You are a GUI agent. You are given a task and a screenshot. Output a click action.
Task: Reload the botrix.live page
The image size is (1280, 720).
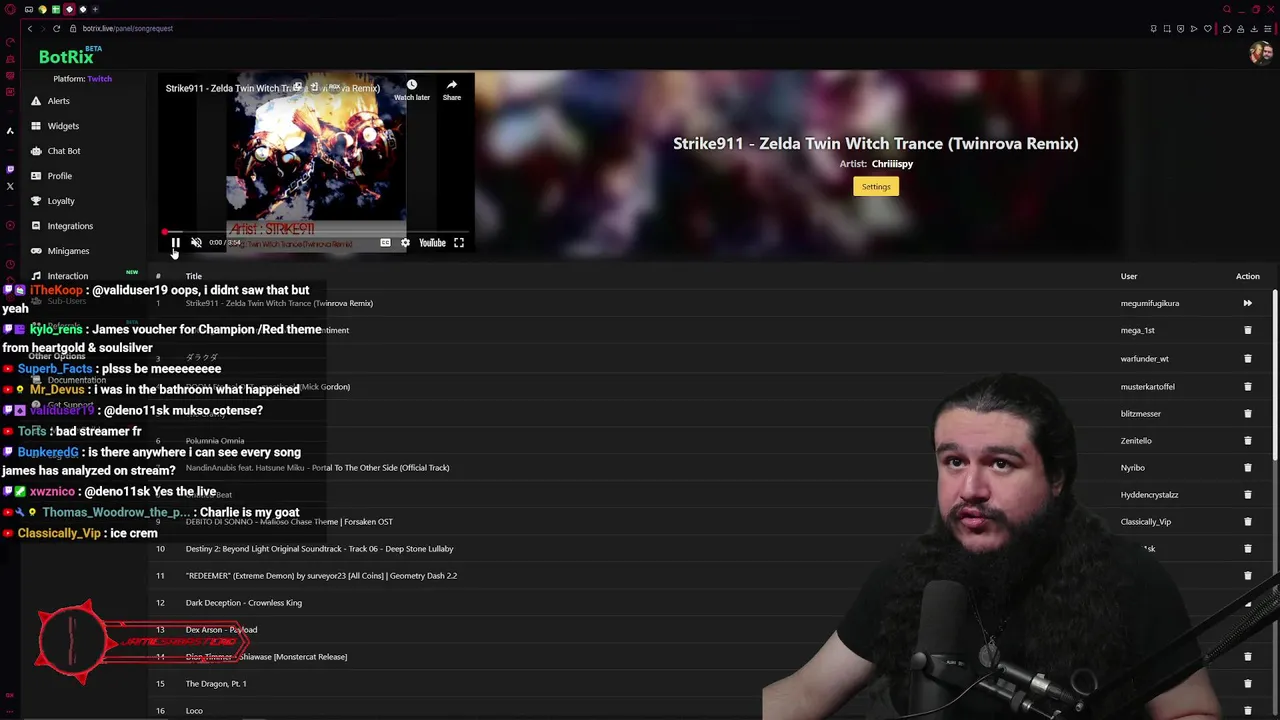56,28
